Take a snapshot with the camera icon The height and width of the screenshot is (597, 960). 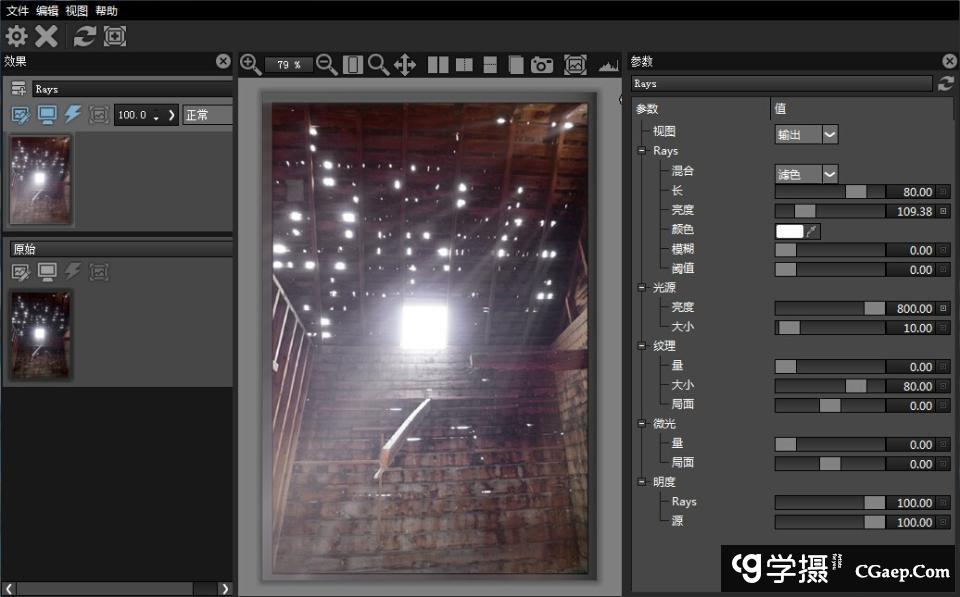pyautogui.click(x=542, y=65)
